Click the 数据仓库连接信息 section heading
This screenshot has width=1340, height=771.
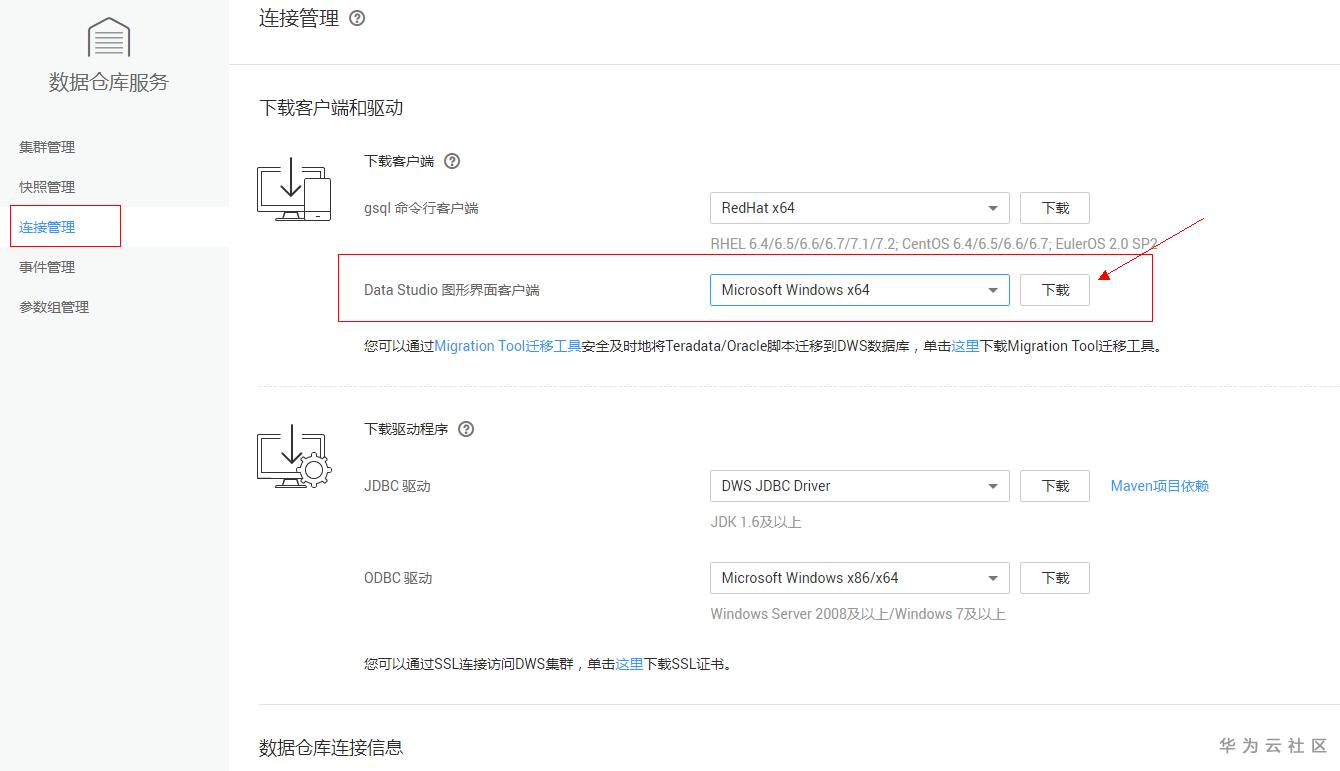(331, 748)
